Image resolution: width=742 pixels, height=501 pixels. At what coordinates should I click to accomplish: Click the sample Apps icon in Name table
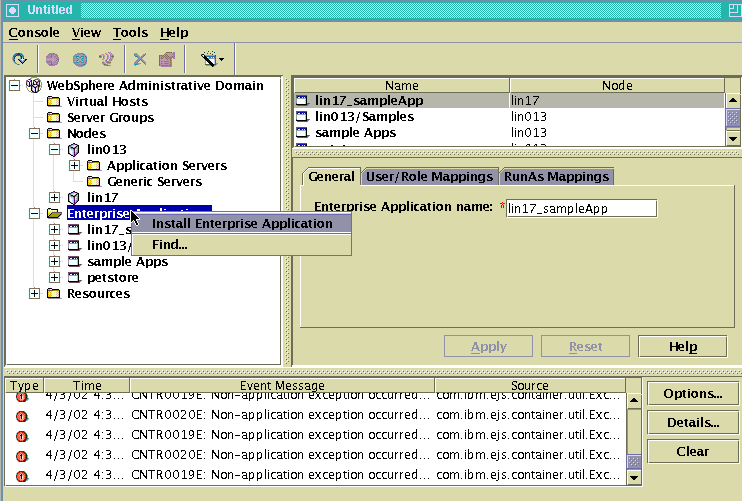click(302, 132)
